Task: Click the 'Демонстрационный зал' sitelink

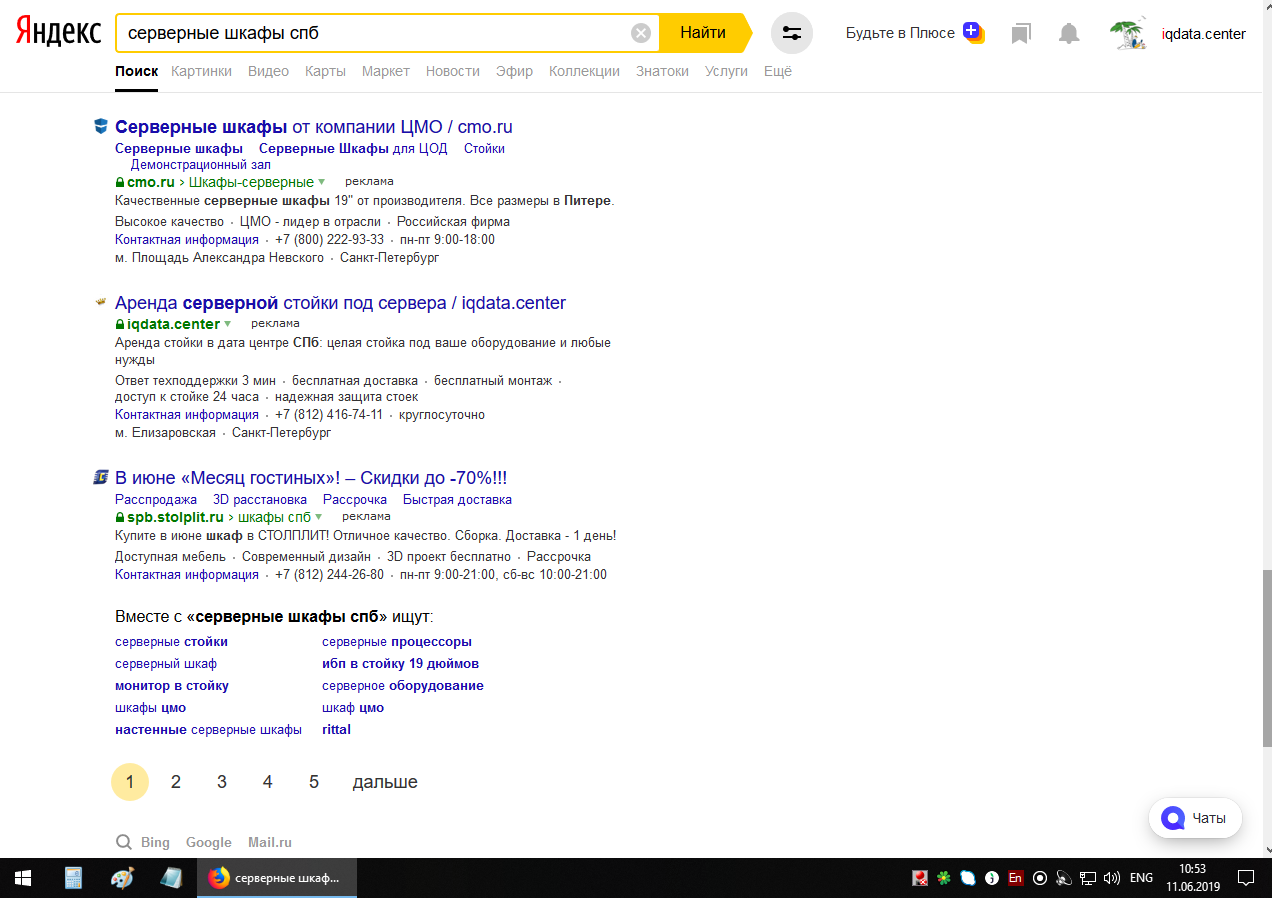Action: pyautogui.click(x=201, y=165)
